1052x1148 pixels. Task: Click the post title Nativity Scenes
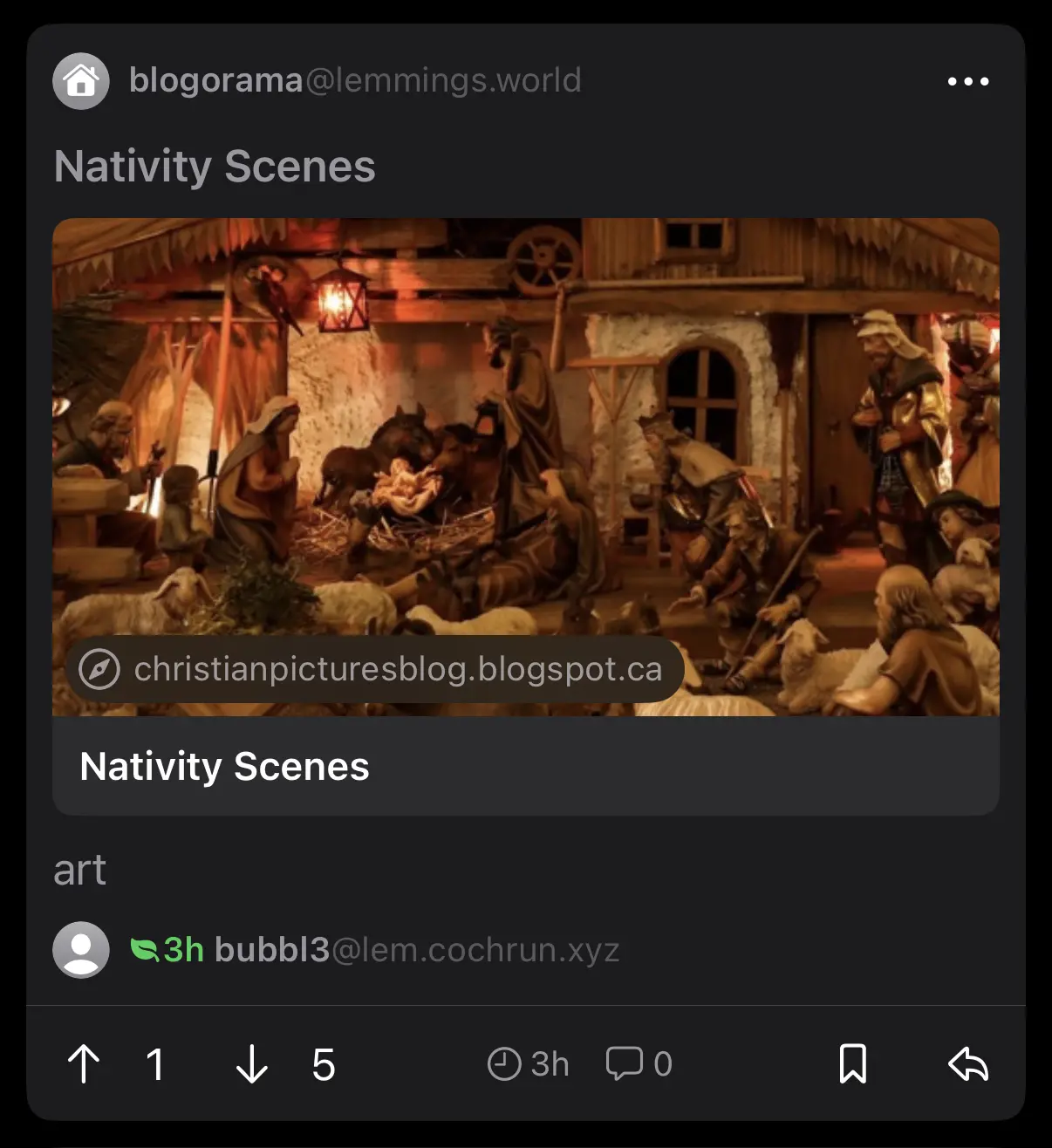point(215,166)
